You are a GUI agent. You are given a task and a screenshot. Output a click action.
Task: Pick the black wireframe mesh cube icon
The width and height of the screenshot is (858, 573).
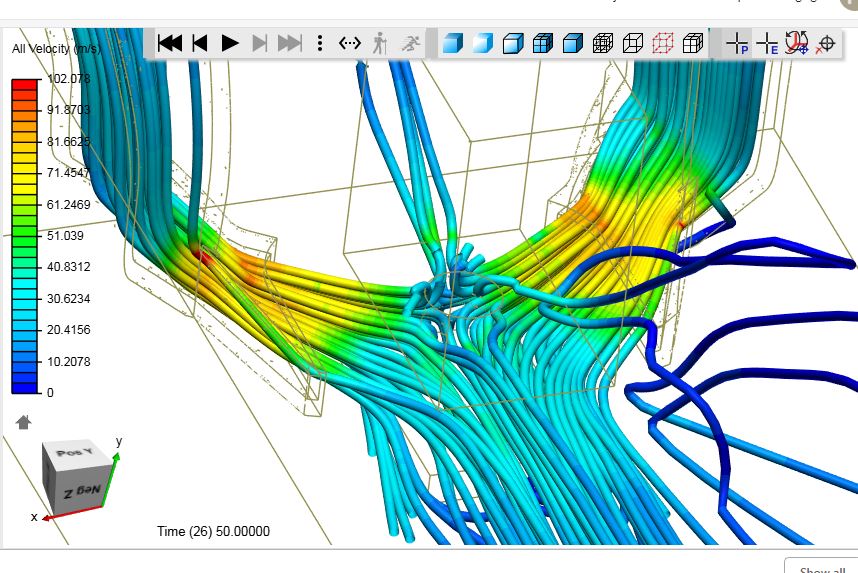[x=603, y=43]
